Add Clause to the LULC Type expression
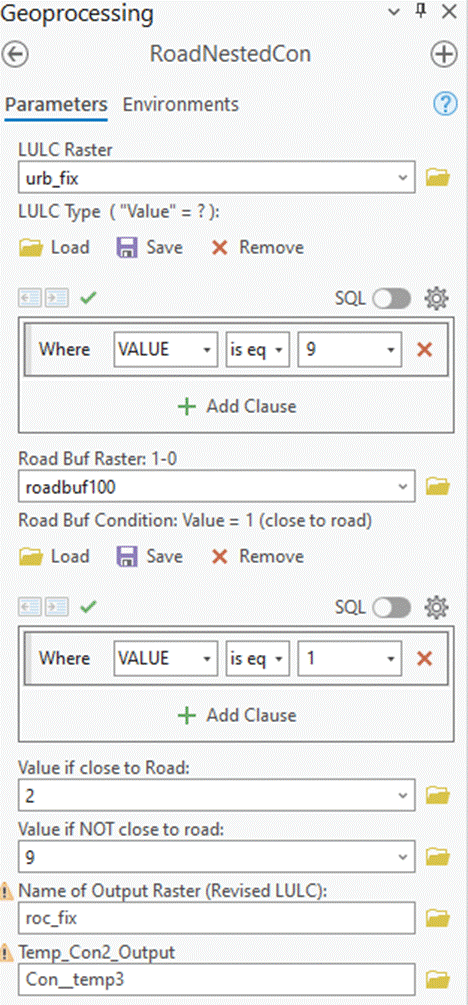Viewport: 468px width, 1005px height. tap(237, 406)
